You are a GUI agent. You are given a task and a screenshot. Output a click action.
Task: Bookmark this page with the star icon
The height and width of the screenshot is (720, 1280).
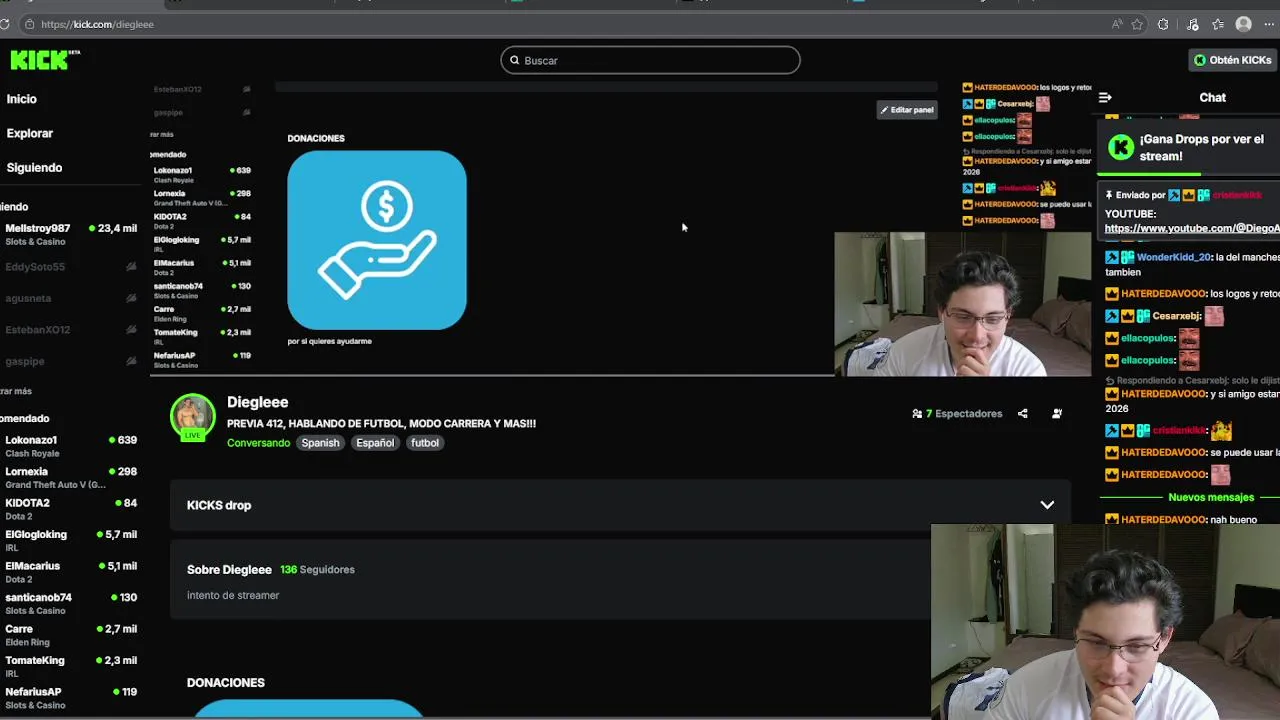tap(1138, 24)
